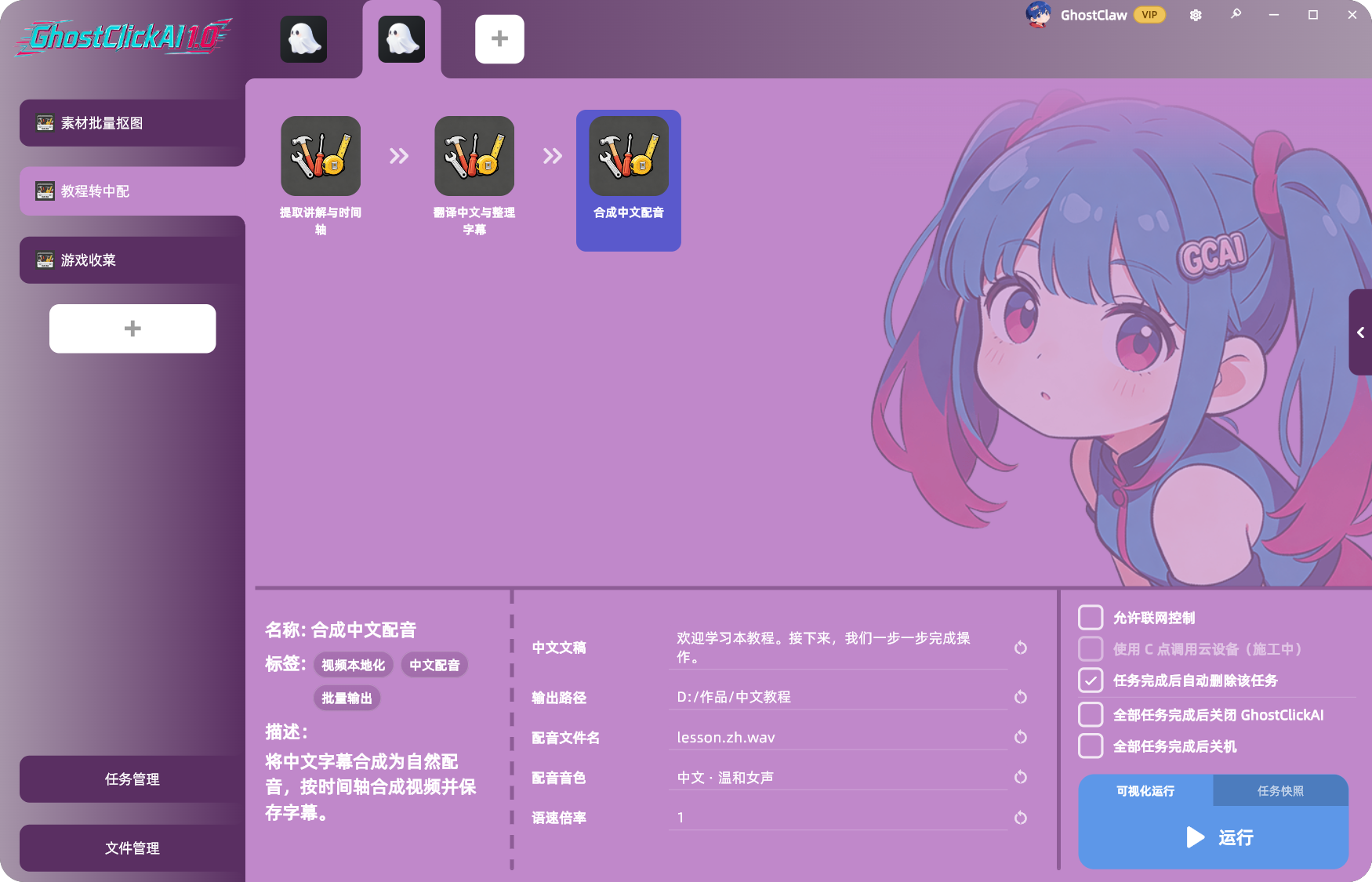The height and width of the screenshot is (882, 1372).
Task: Reset the 配音文件名 field value
Action: click(1020, 737)
